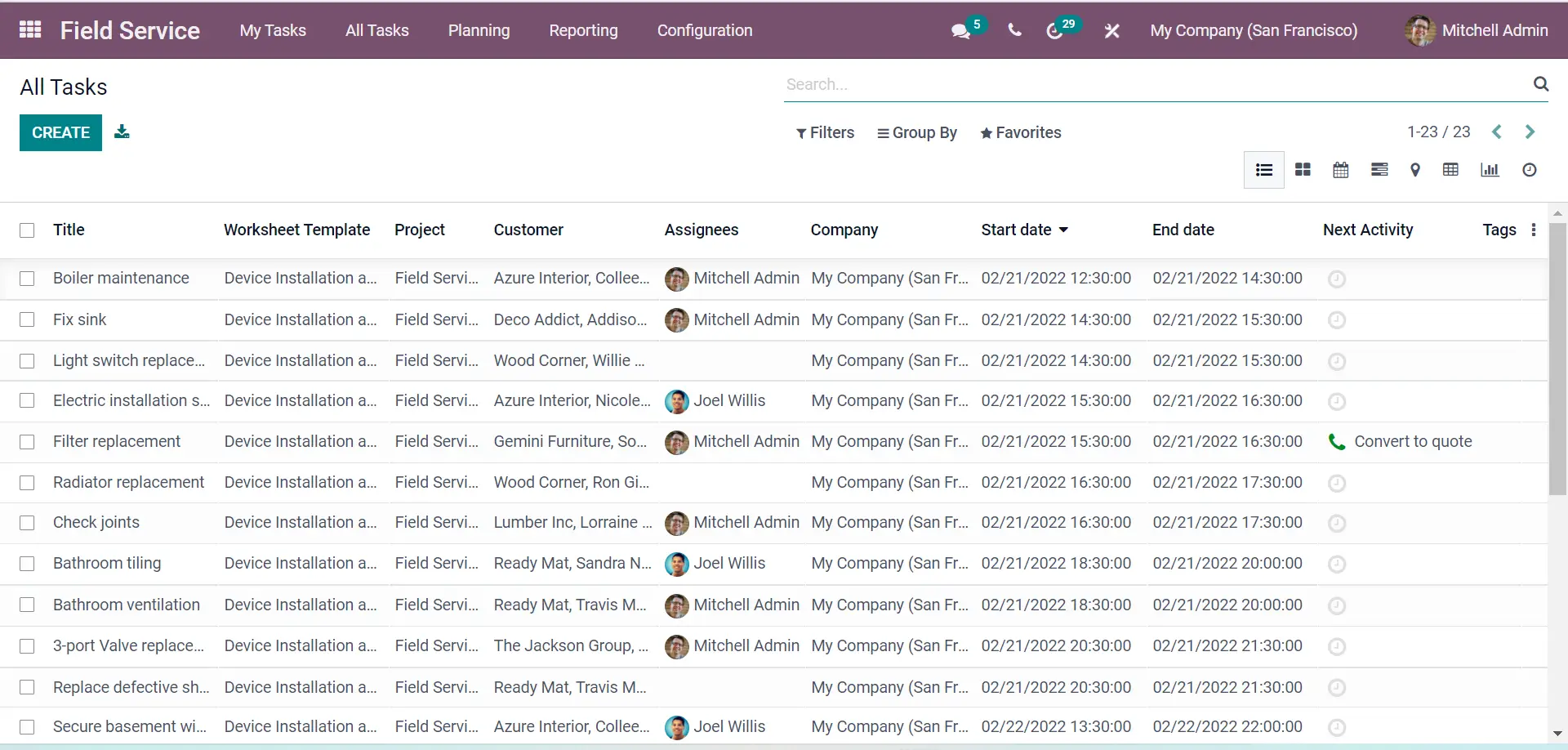1568x750 pixels.
Task: Click activity clock icon for Fix sink
Action: pyautogui.click(x=1337, y=319)
